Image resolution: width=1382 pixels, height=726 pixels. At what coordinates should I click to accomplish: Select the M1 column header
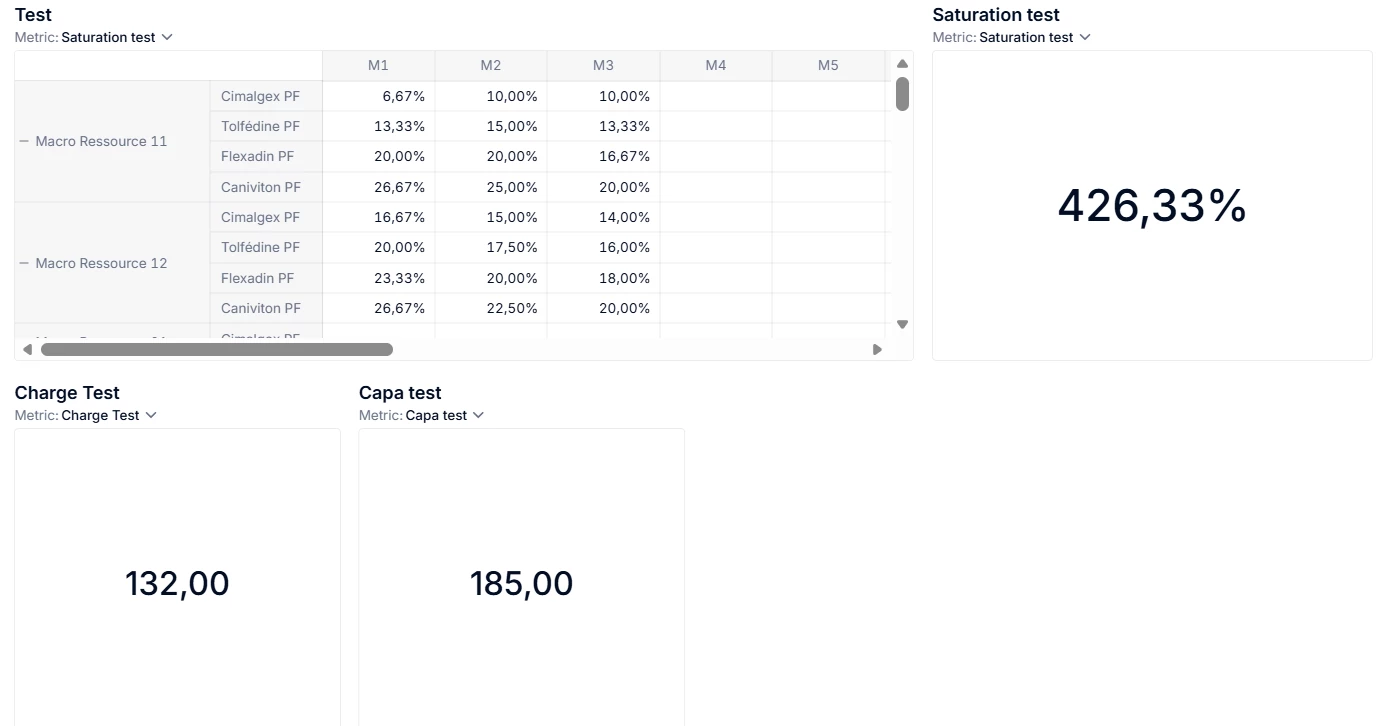click(378, 65)
